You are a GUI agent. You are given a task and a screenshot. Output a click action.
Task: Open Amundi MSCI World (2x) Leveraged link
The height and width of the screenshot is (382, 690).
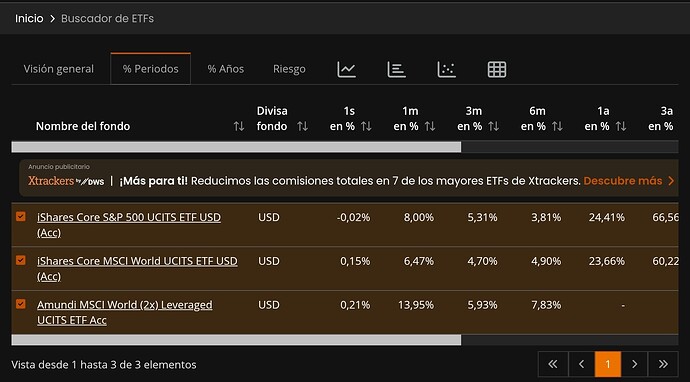tap(125, 312)
